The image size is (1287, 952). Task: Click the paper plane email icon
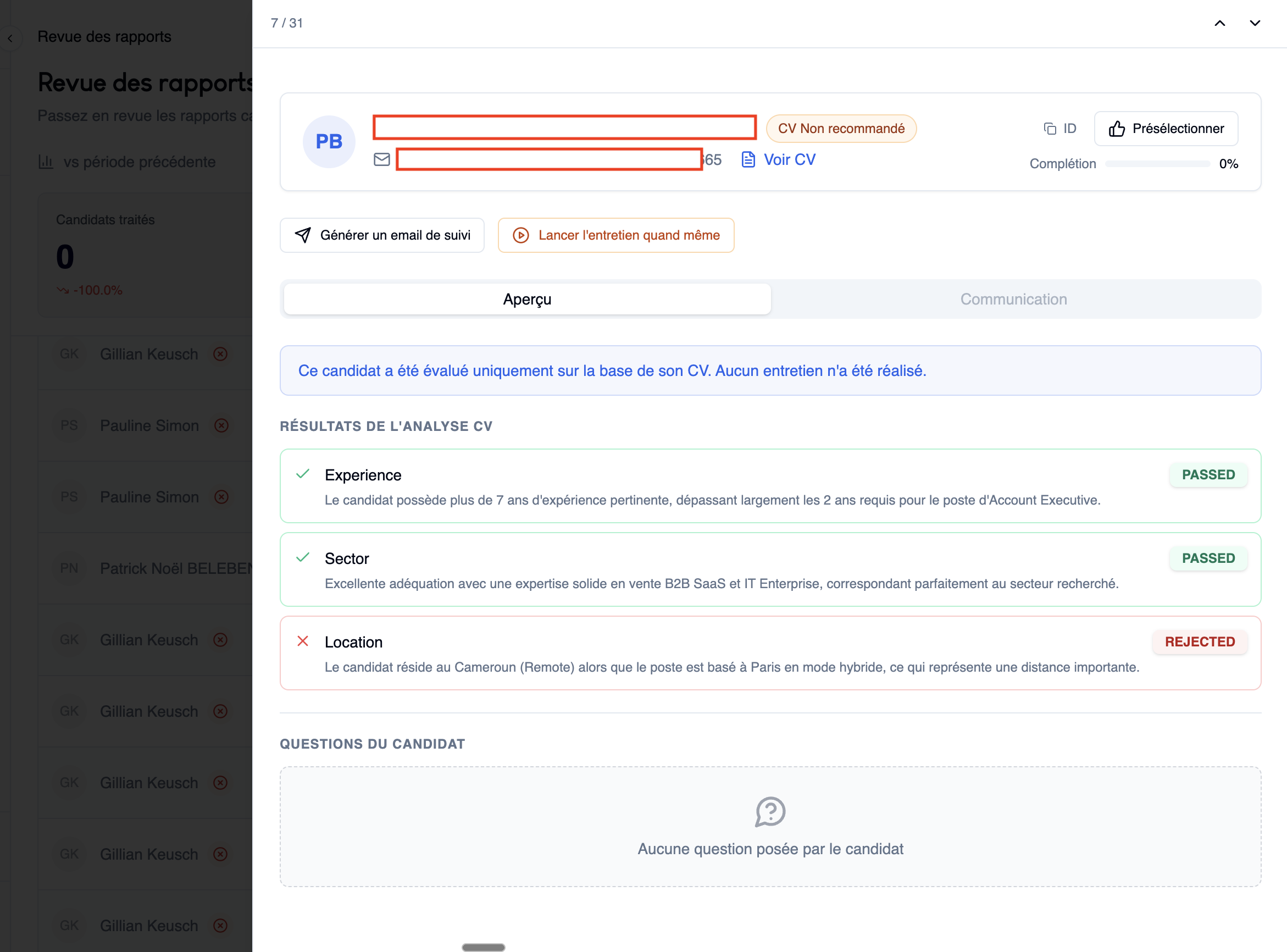[x=302, y=235]
